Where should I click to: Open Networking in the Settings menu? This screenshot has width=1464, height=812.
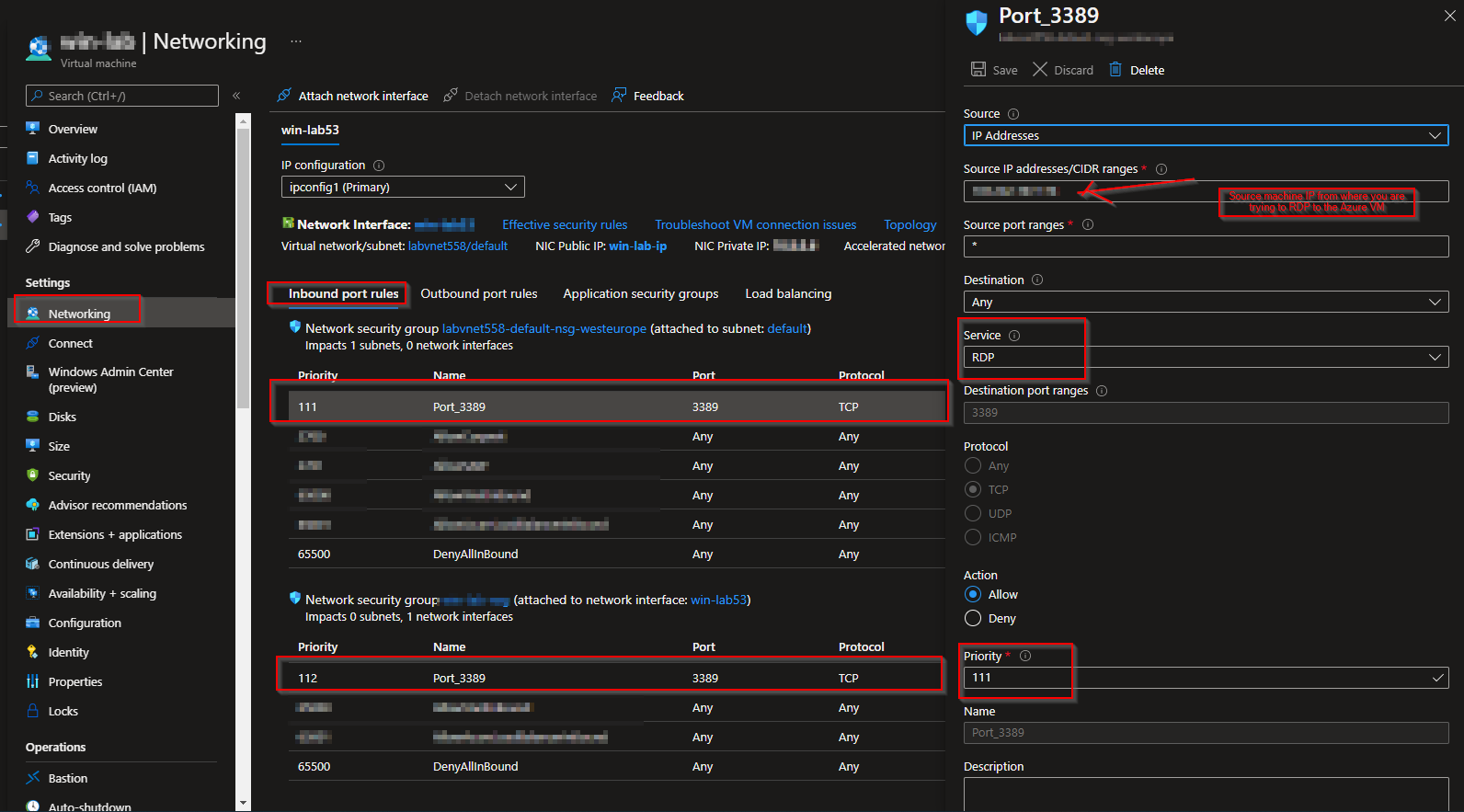click(x=121, y=314)
